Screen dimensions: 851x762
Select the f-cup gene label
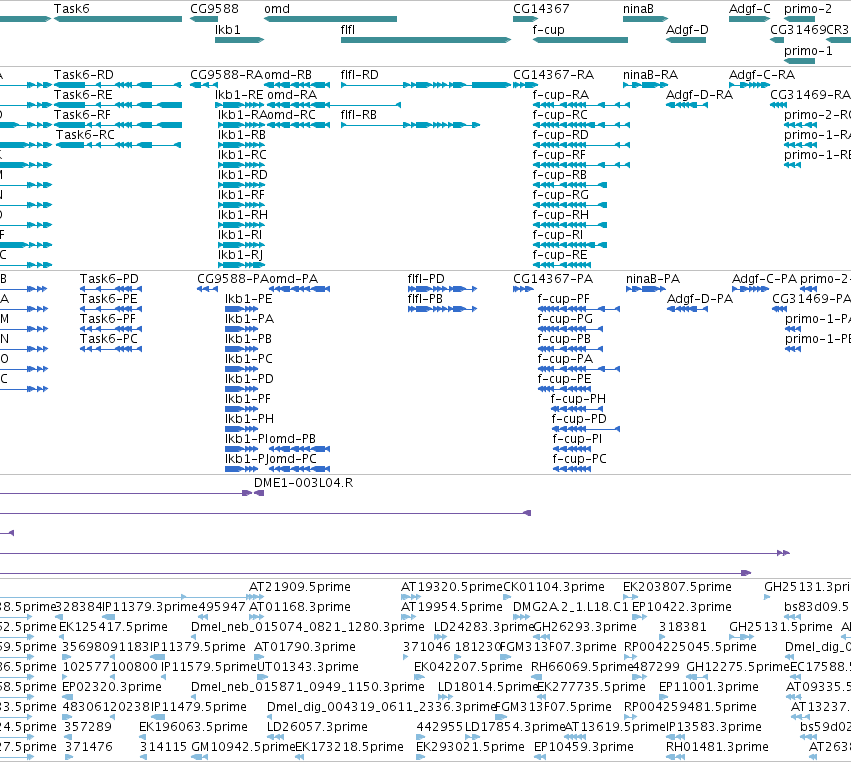[x=548, y=30]
